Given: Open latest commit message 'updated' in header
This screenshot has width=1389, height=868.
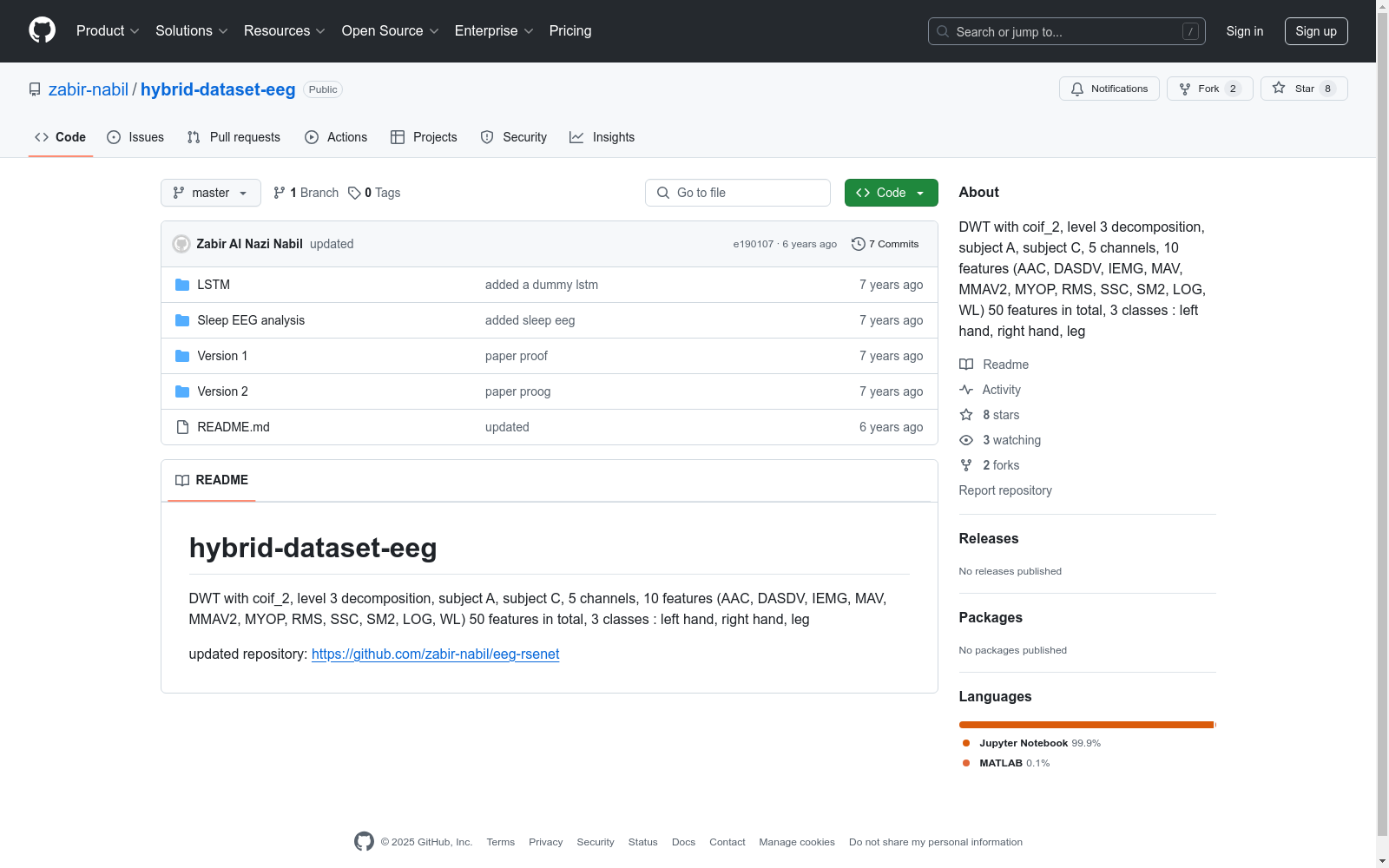Looking at the screenshot, I should click(x=332, y=244).
